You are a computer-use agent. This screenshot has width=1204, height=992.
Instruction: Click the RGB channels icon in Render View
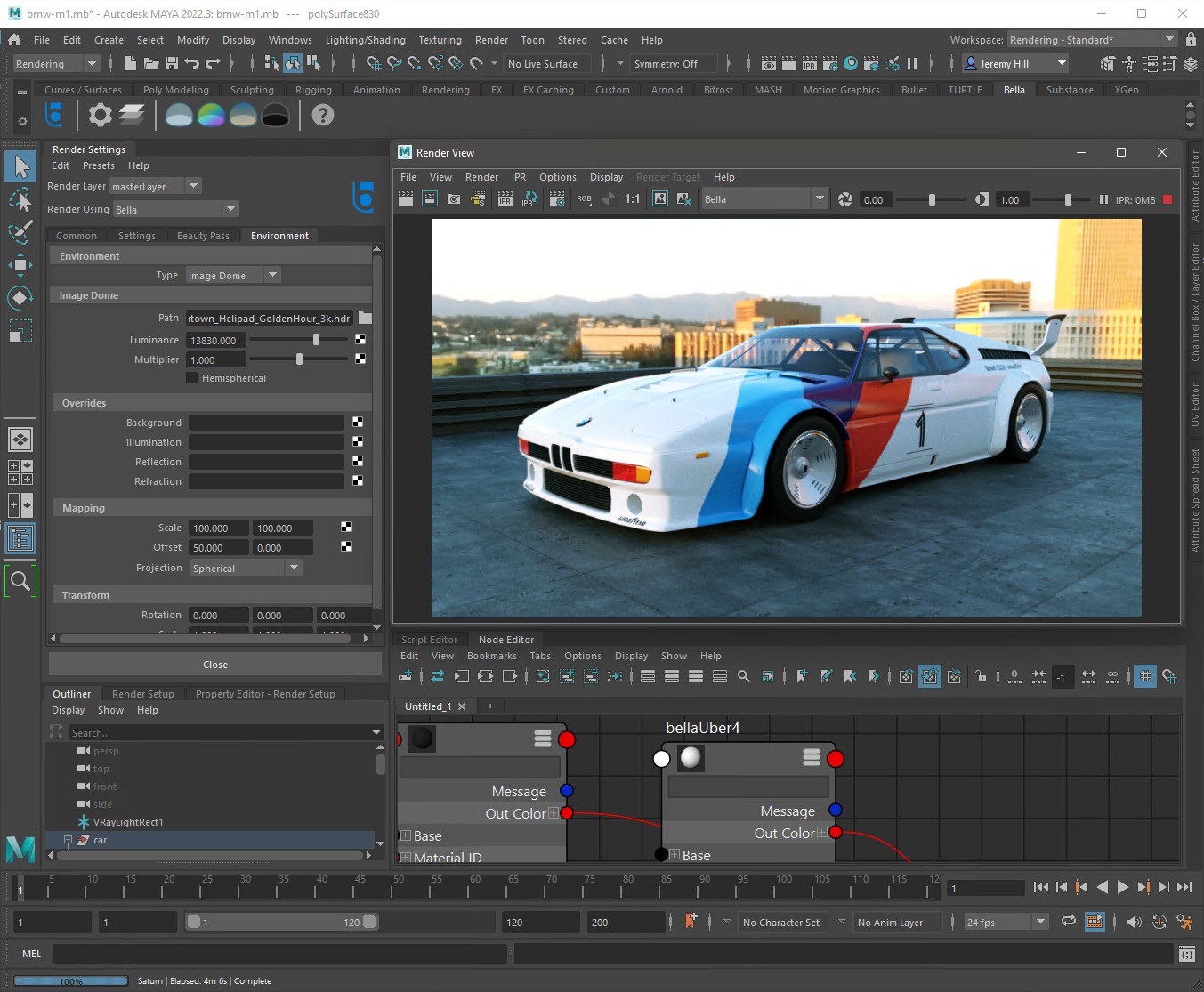[x=584, y=199]
